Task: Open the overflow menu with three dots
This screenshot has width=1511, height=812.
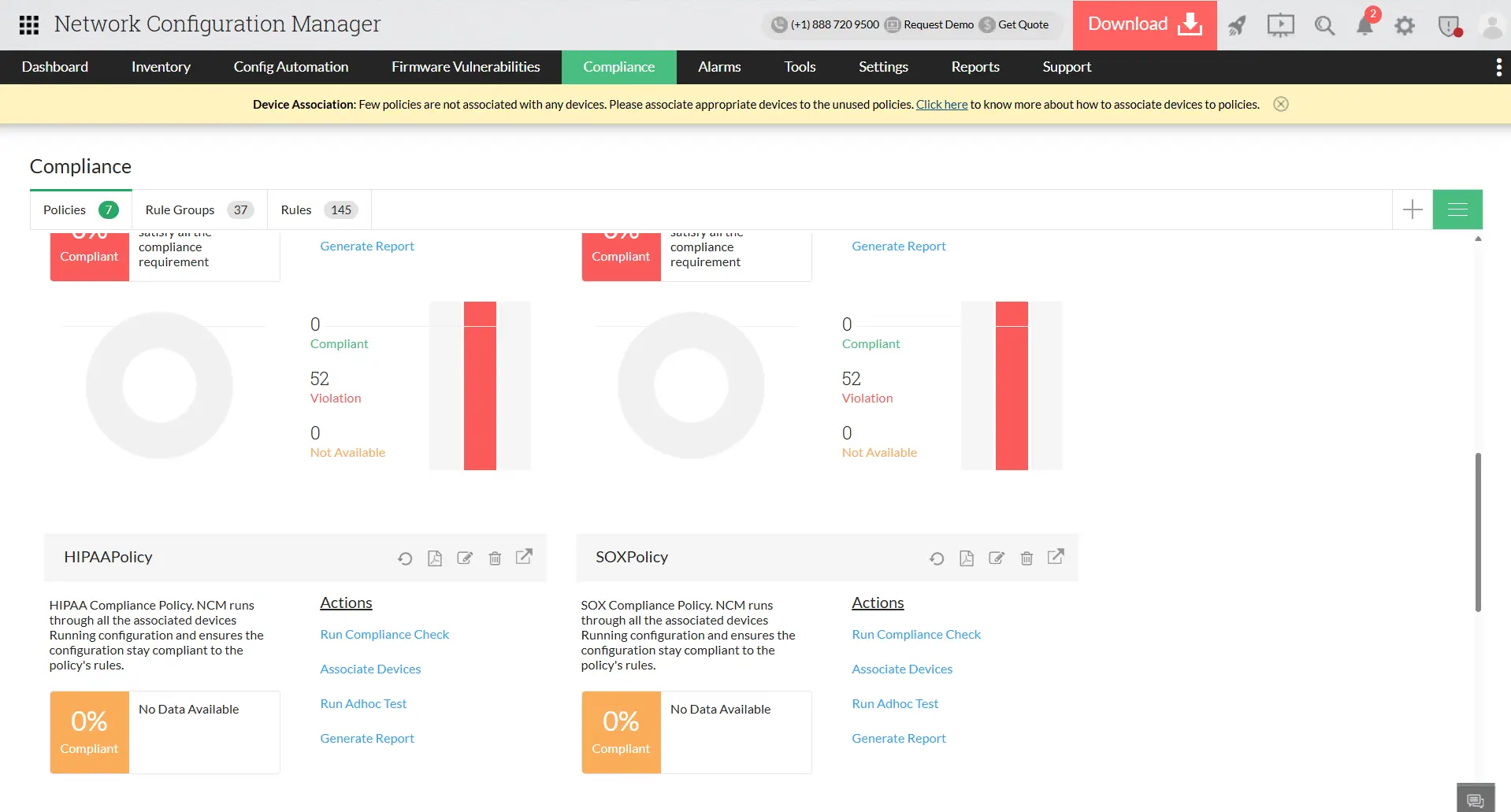Action: tap(1498, 67)
